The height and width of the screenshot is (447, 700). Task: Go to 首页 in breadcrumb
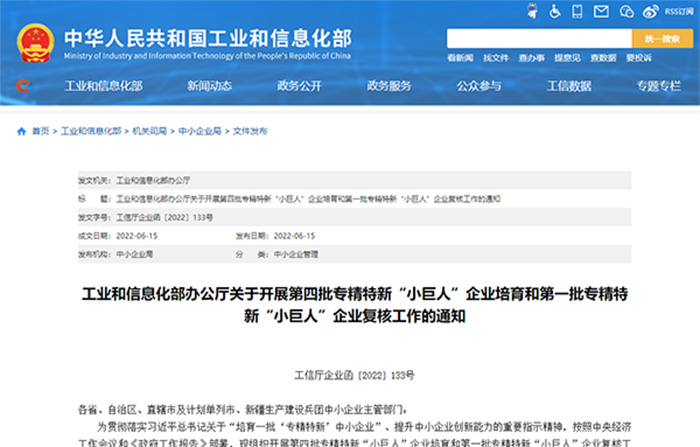click(x=41, y=131)
